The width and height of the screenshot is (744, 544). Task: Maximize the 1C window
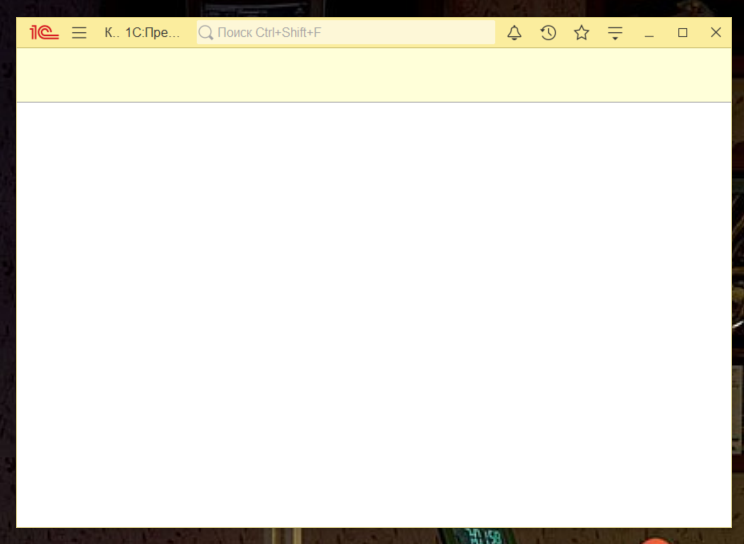pos(683,33)
